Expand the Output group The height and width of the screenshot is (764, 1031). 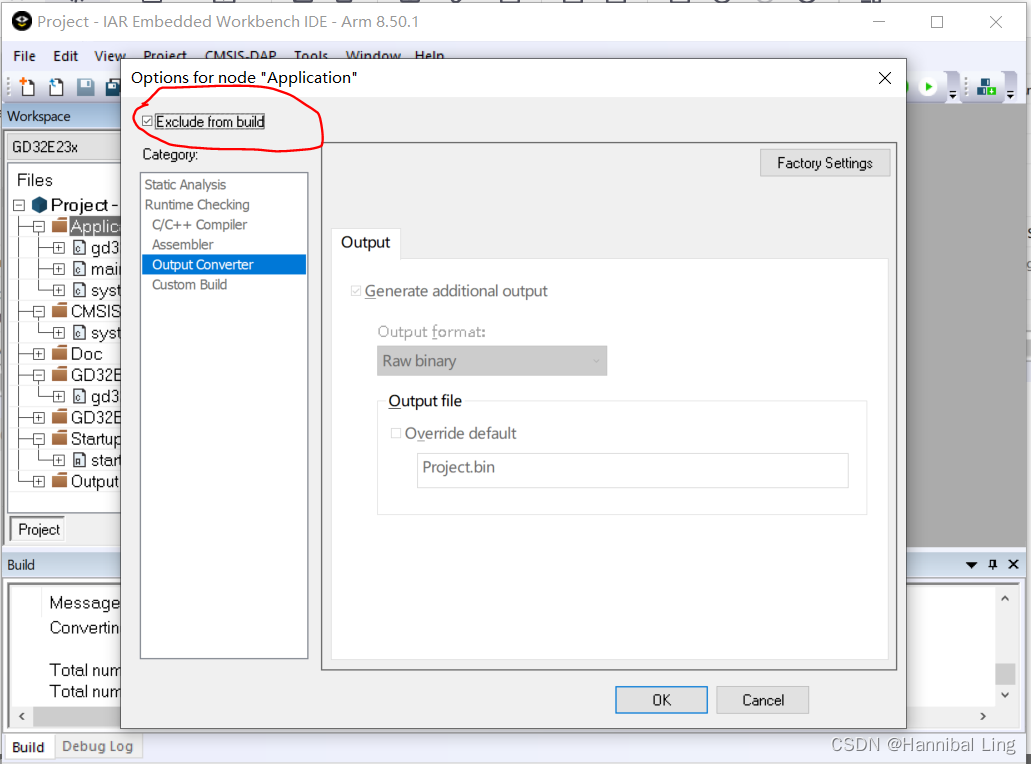[x=39, y=482]
